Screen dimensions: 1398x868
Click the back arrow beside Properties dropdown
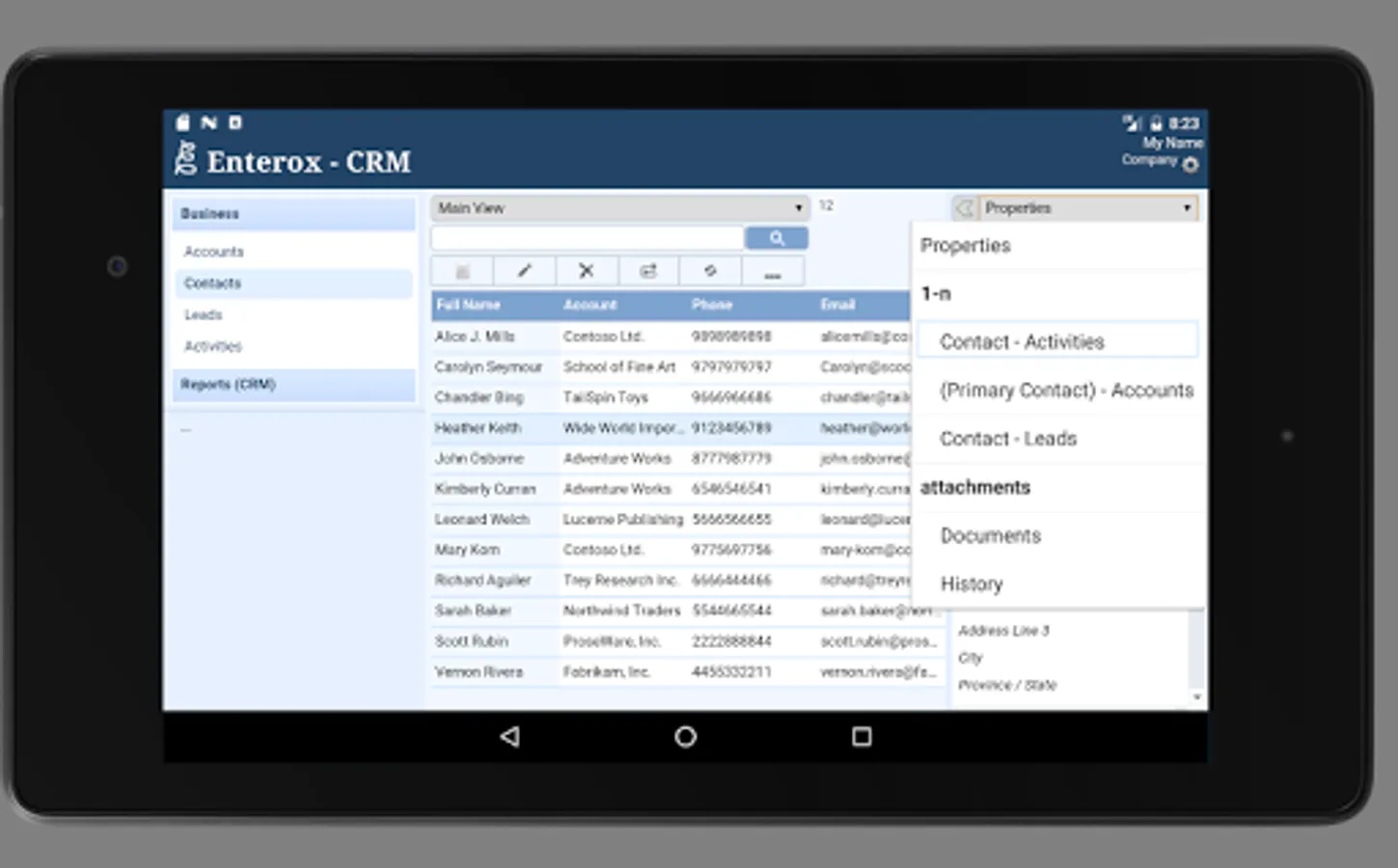pyautogui.click(x=964, y=208)
